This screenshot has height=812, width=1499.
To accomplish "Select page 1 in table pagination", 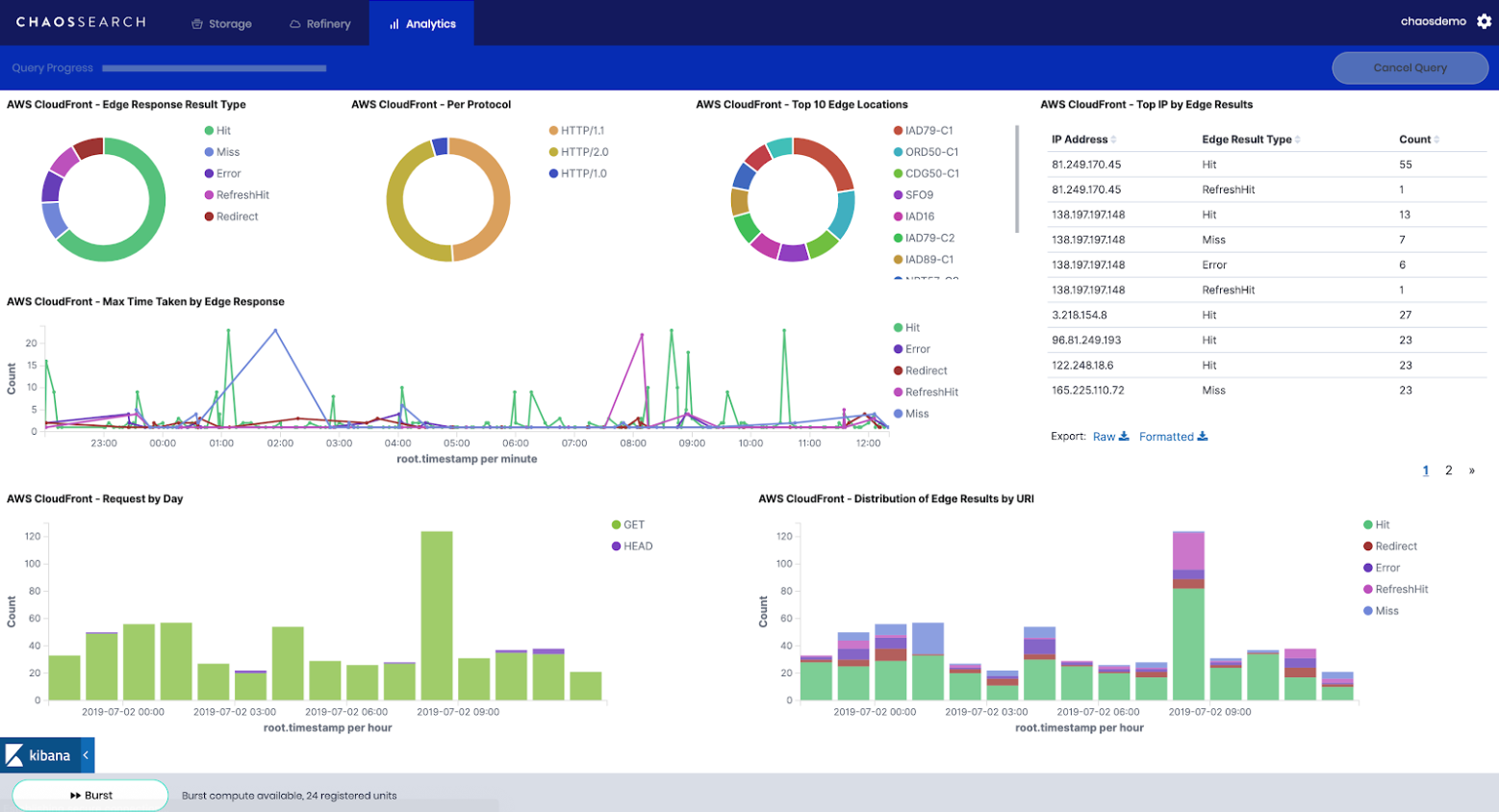I will tap(1426, 470).
